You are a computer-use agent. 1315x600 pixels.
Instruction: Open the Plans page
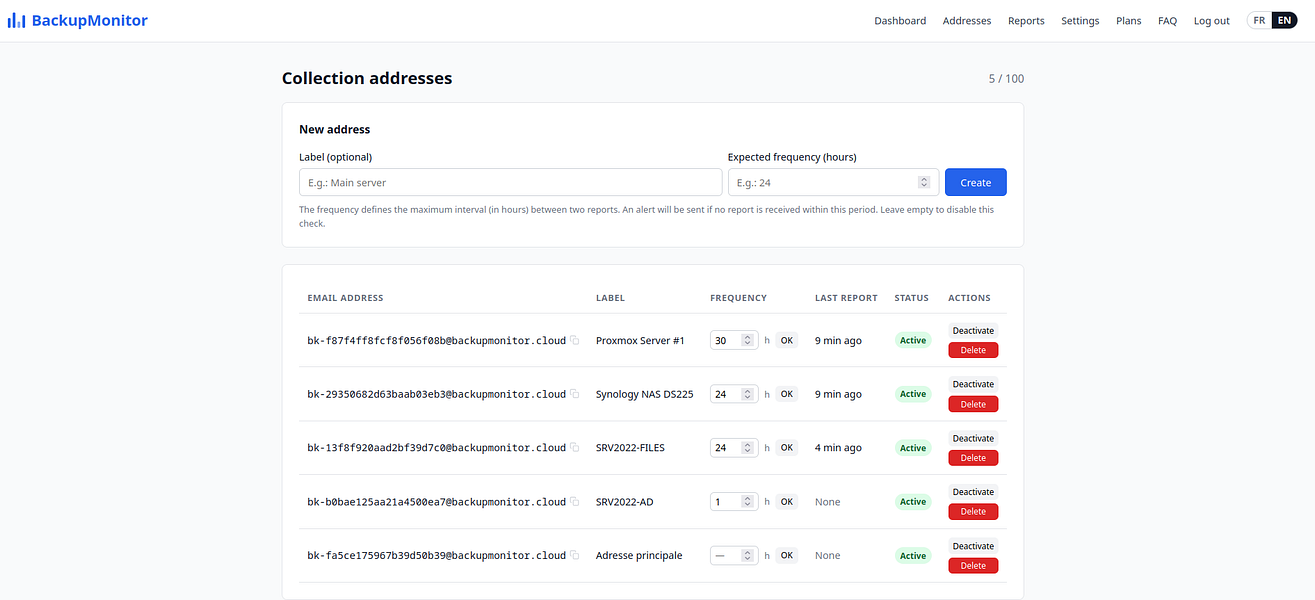[1128, 21]
